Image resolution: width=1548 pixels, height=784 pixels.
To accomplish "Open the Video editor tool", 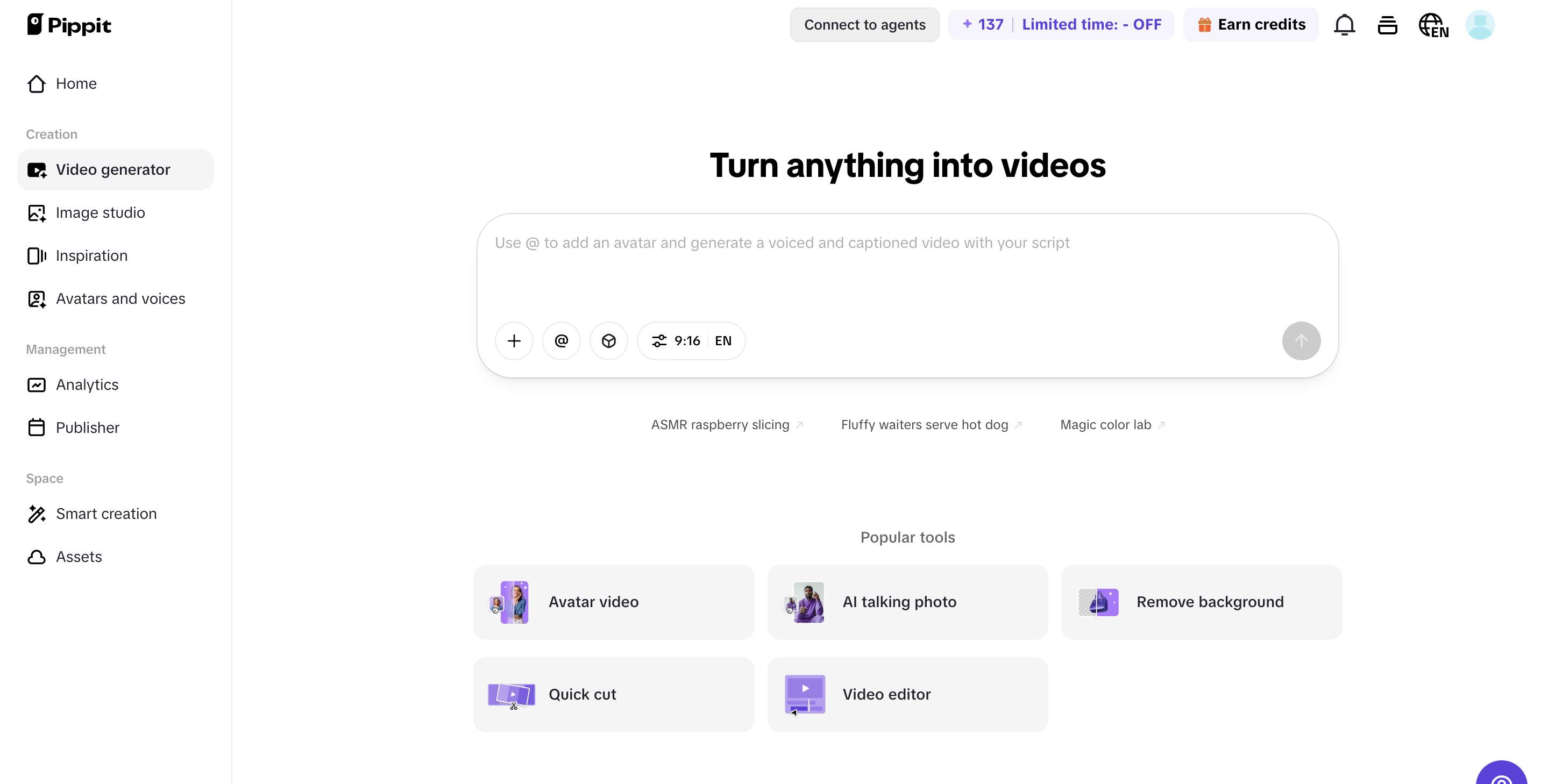I will [907, 695].
